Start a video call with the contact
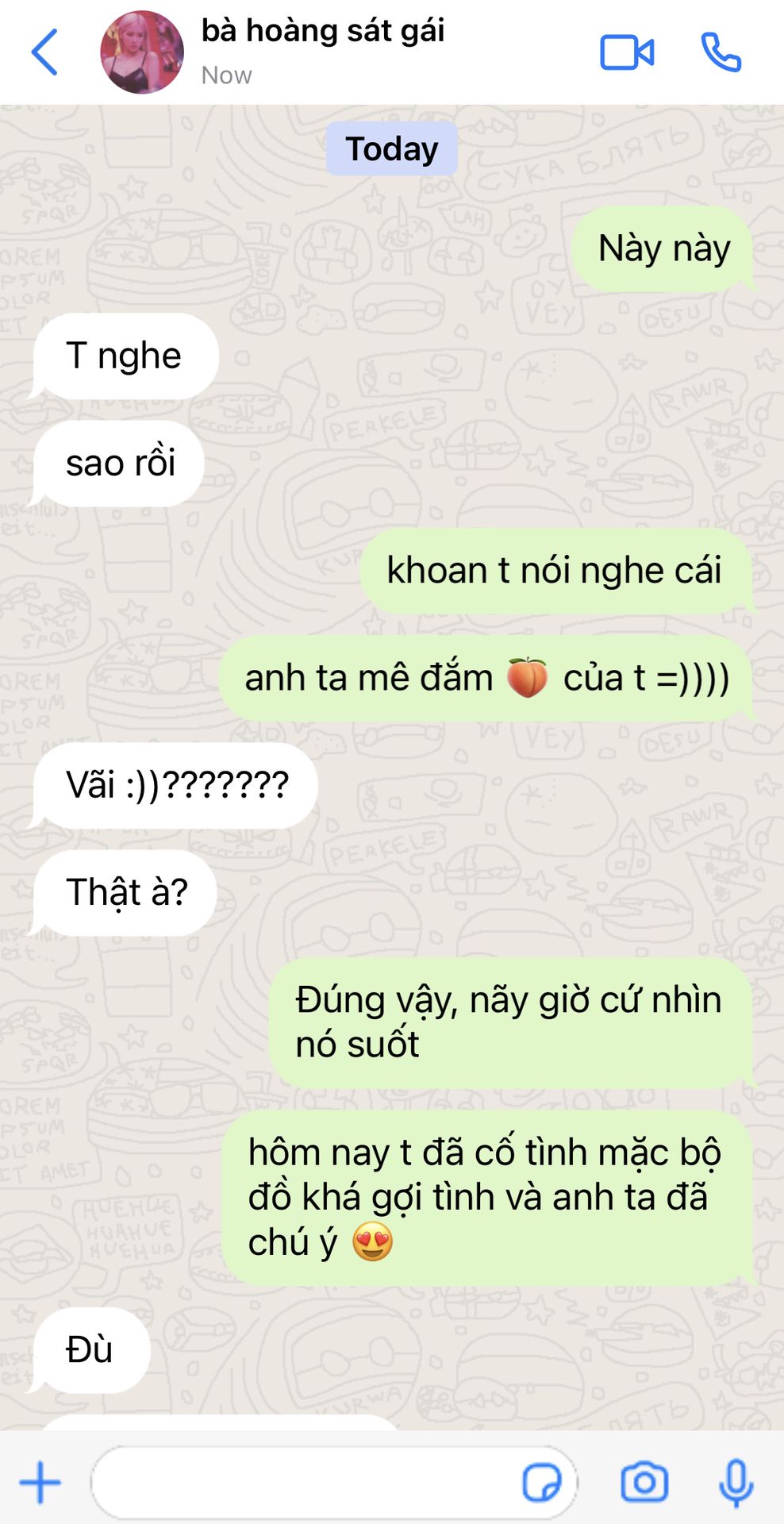784x1524 pixels. (627, 52)
